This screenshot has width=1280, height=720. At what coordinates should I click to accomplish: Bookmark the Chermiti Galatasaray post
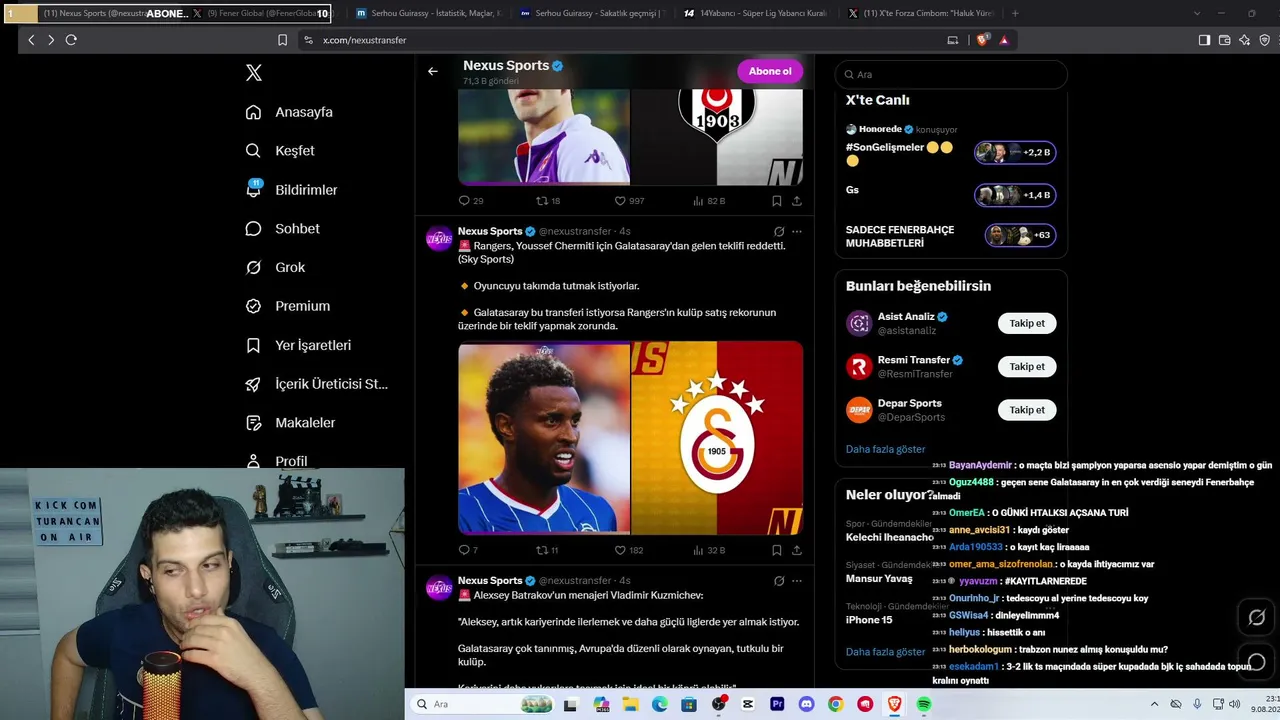click(x=776, y=550)
